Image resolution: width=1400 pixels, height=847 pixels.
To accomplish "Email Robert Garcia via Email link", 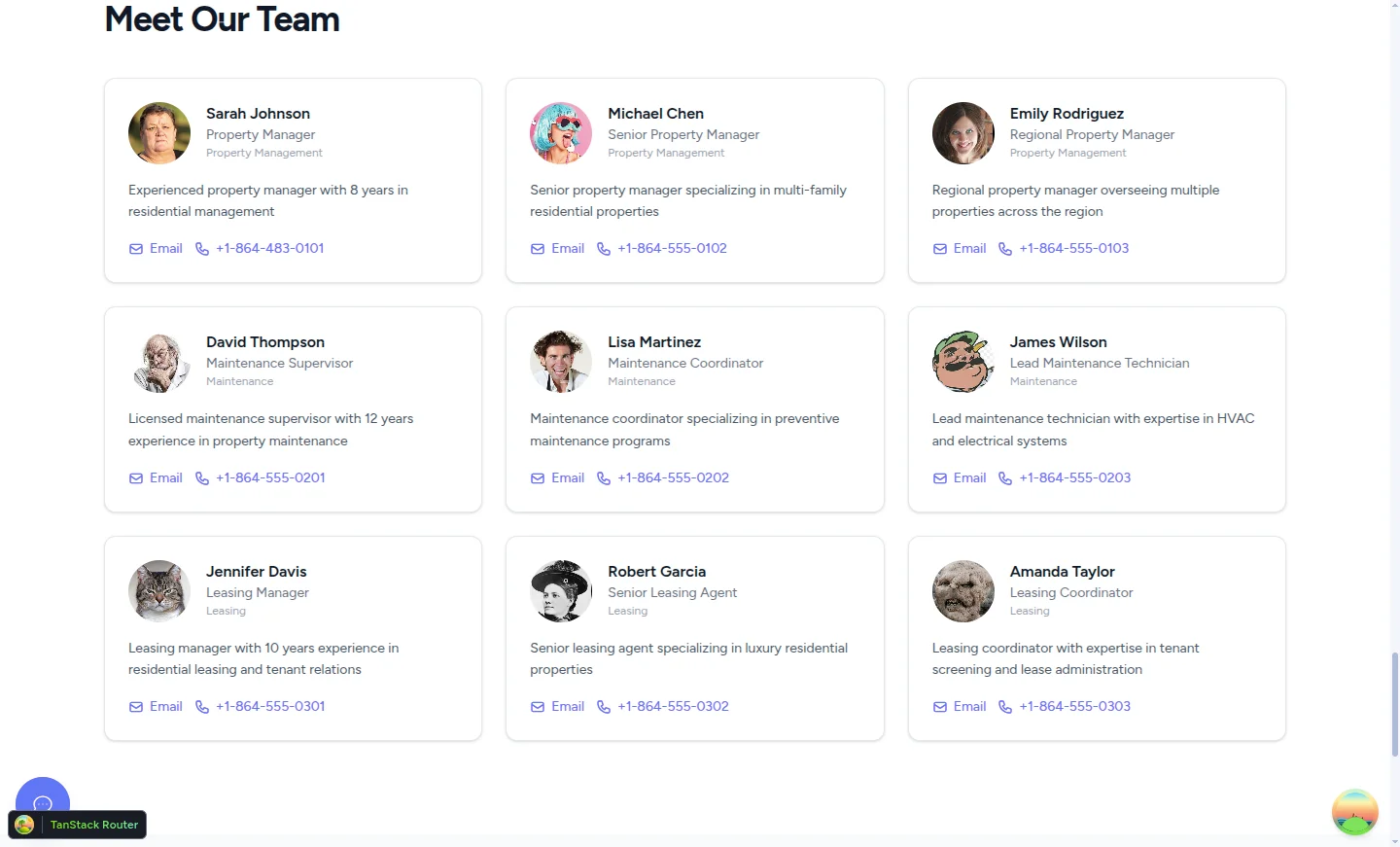I will tap(557, 707).
